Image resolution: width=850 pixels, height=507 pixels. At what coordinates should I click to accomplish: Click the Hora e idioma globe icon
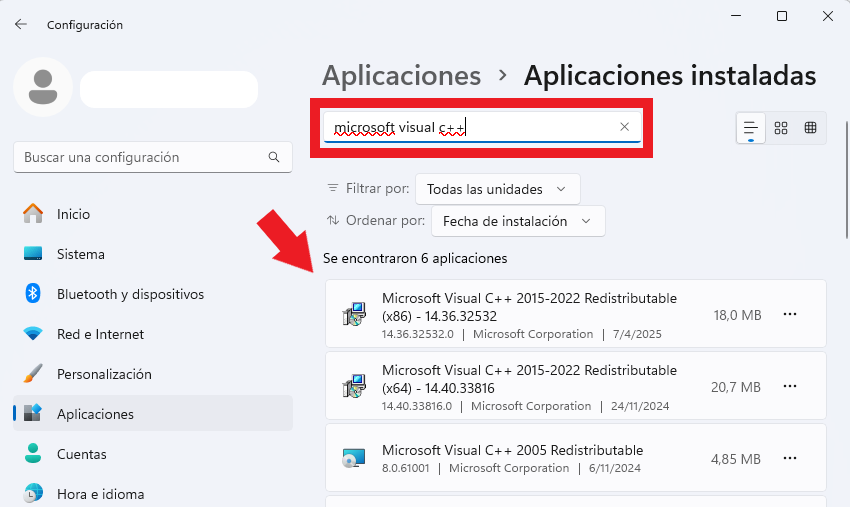point(33,493)
